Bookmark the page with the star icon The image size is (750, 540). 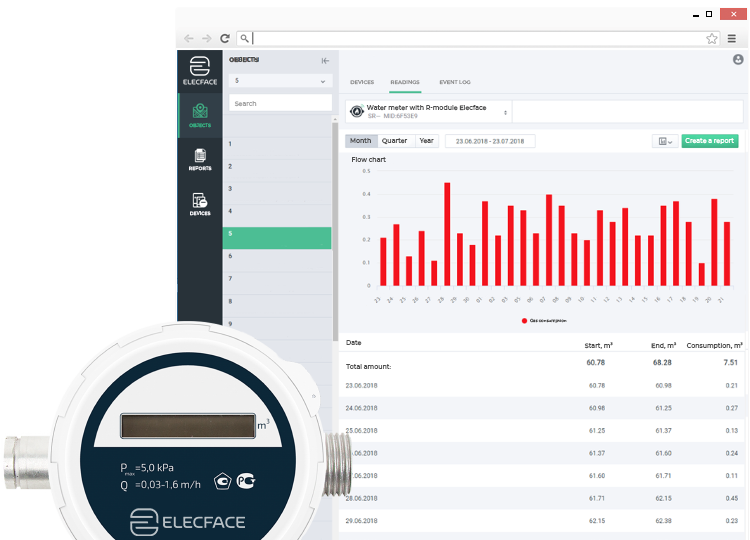[x=712, y=39]
